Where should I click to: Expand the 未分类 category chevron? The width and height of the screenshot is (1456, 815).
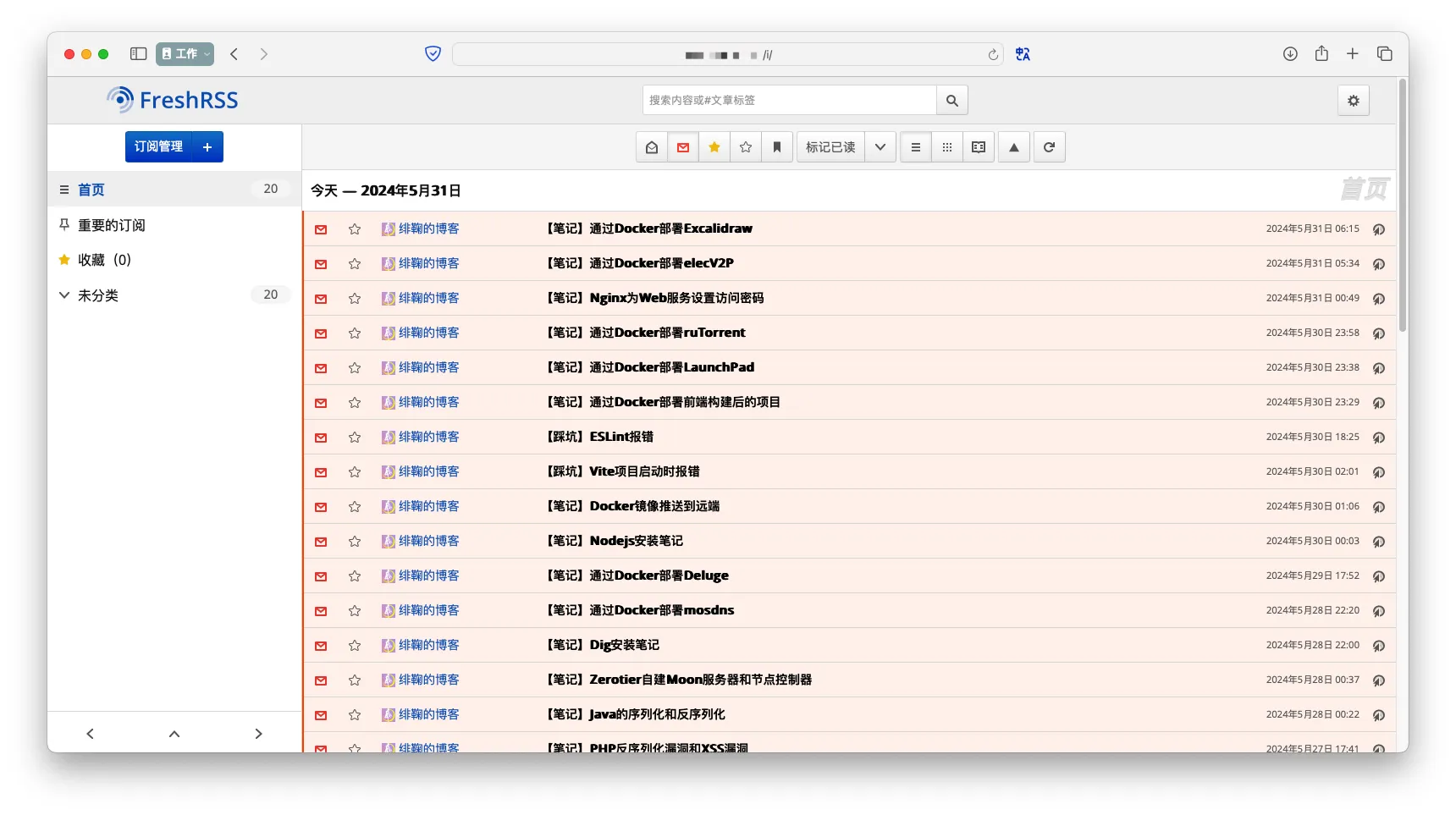click(x=64, y=295)
